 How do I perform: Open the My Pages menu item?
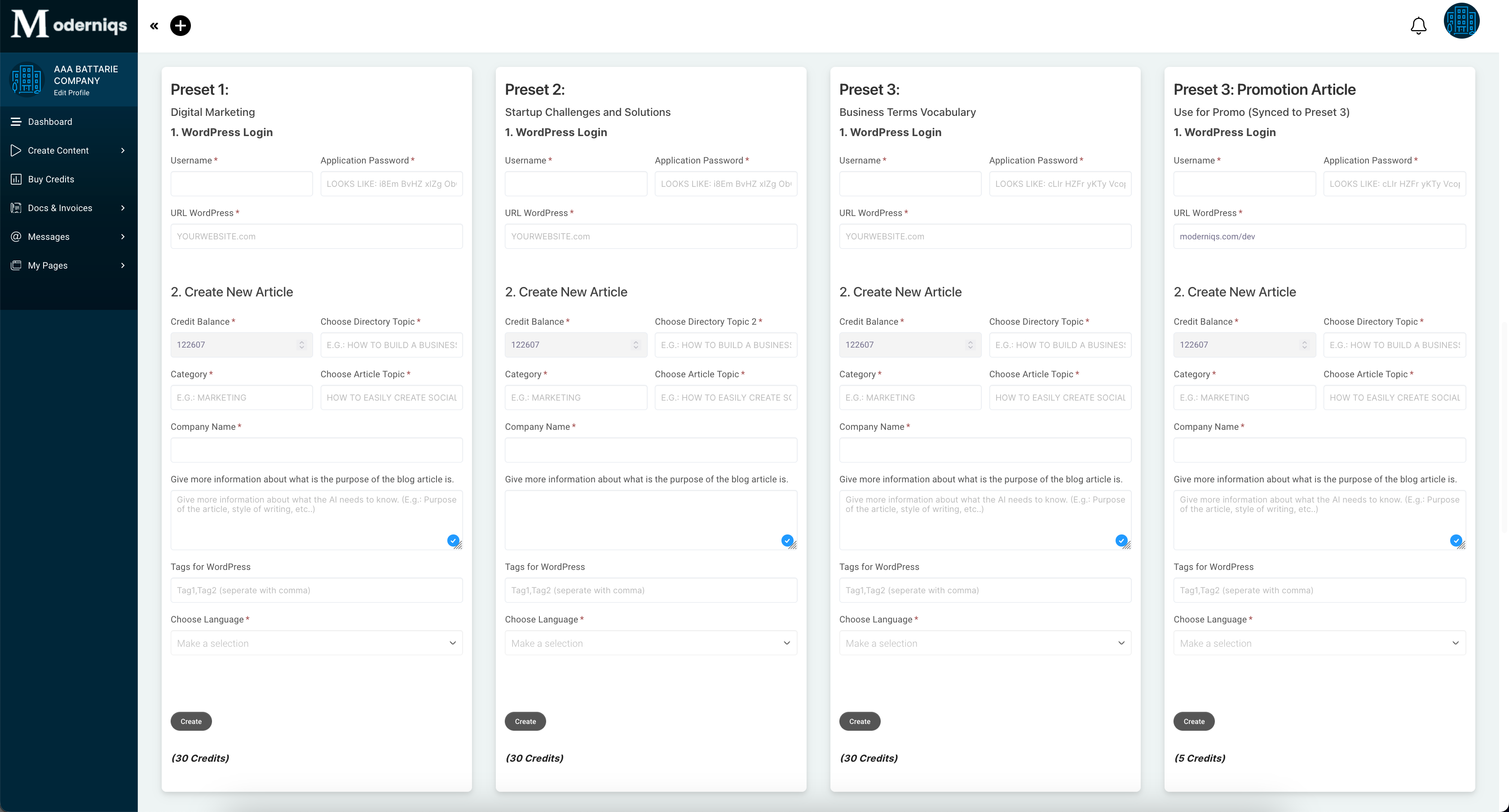pos(48,265)
